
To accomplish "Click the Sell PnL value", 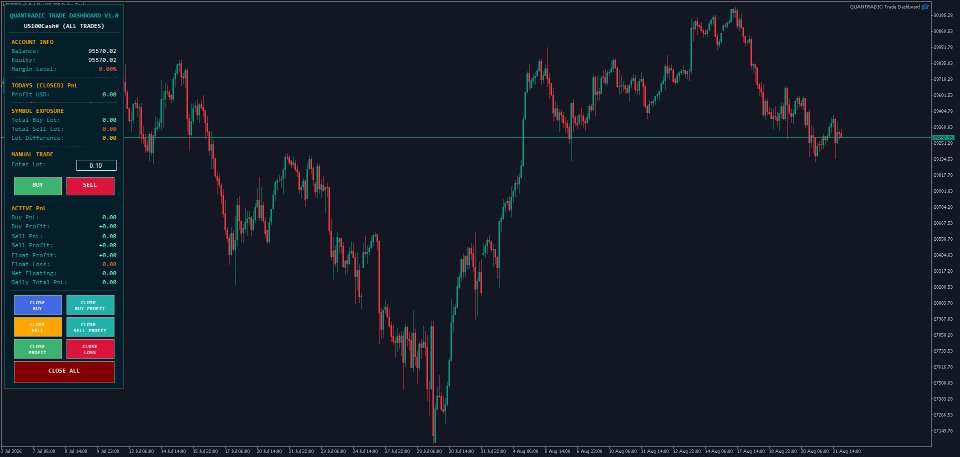I will (110, 236).
